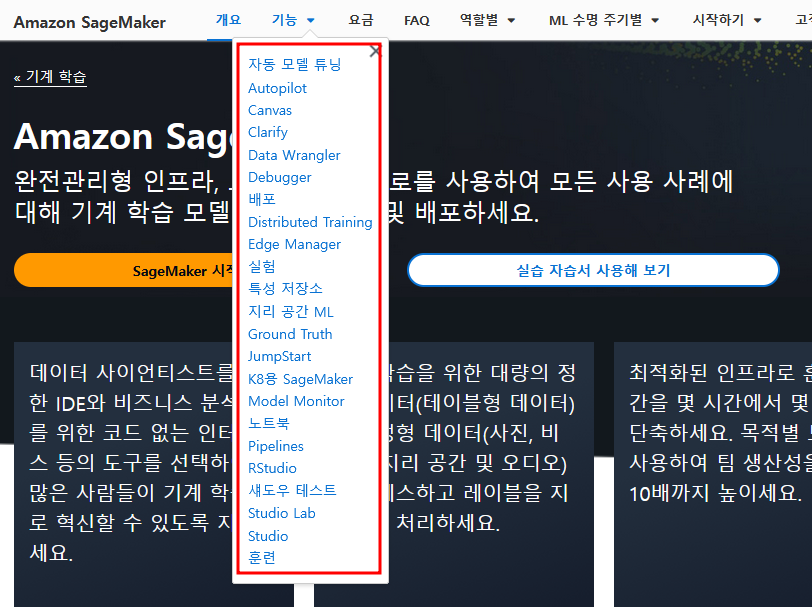This screenshot has width=812, height=610.
Task: Open the 개요 tab
Action: tap(228, 20)
